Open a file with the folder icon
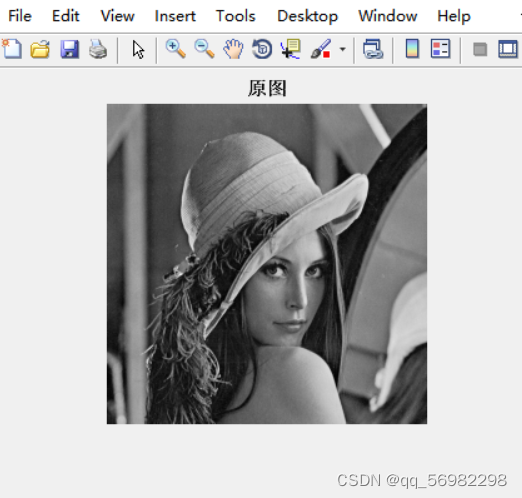This screenshot has width=522, height=498. click(40, 49)
